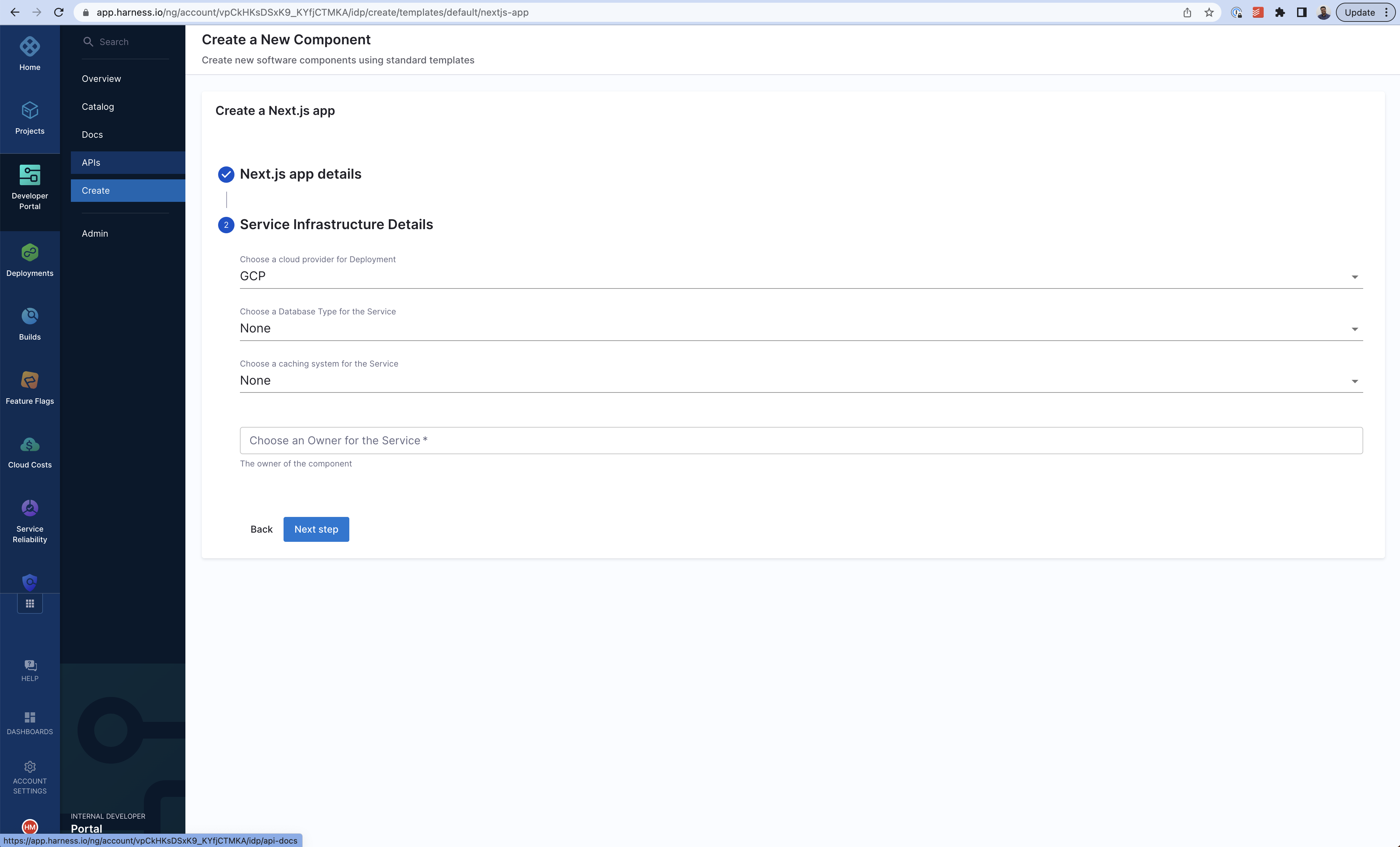Open the Dashboards icon
The width and height of the screenshot is (1400, 847).
[30, 717]
